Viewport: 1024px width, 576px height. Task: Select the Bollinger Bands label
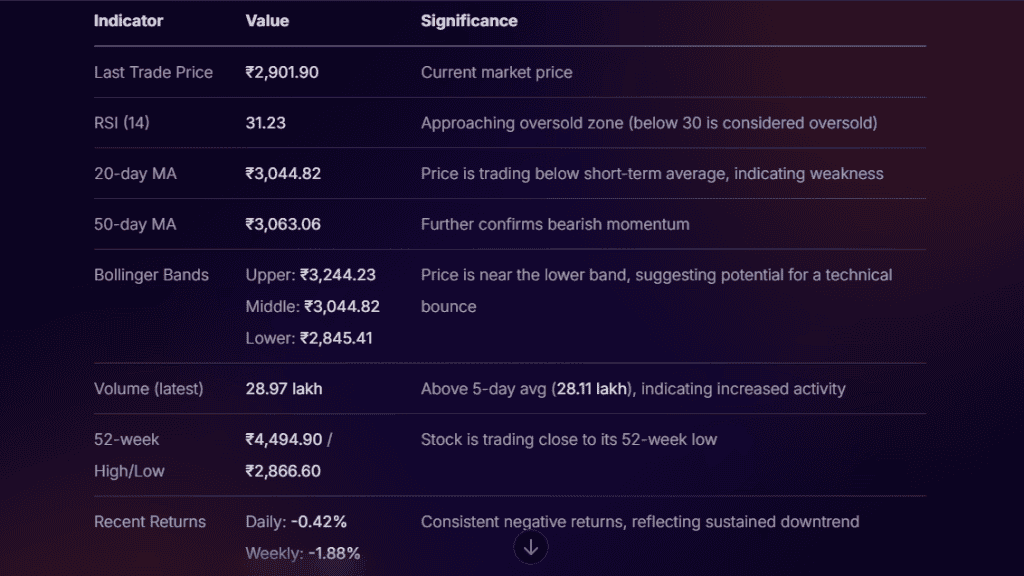click(151, 275)
